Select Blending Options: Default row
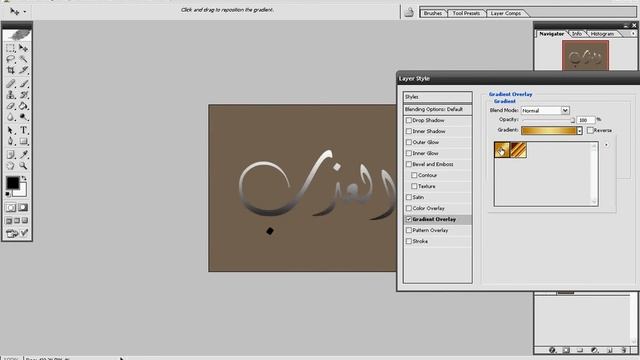Screen dimensions: 640x360 pyautogui.click(x=438, y=109)
